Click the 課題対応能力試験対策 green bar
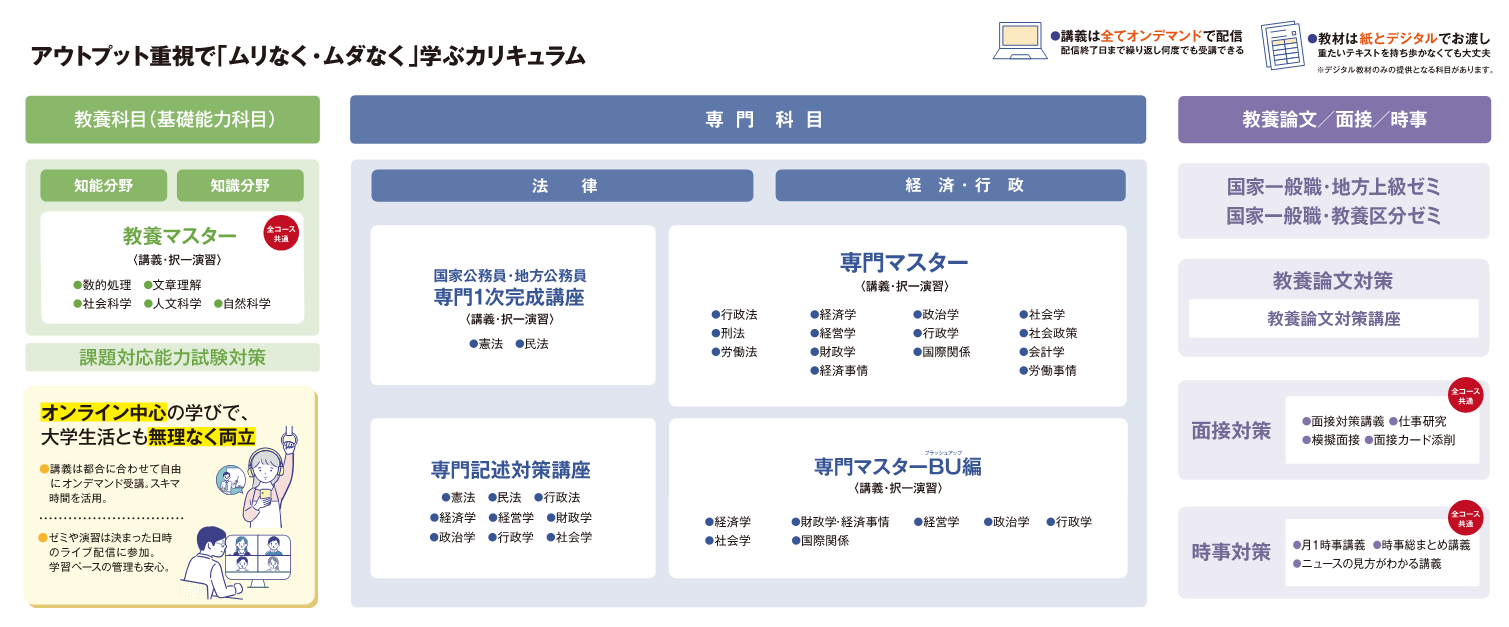 [173, 357]
